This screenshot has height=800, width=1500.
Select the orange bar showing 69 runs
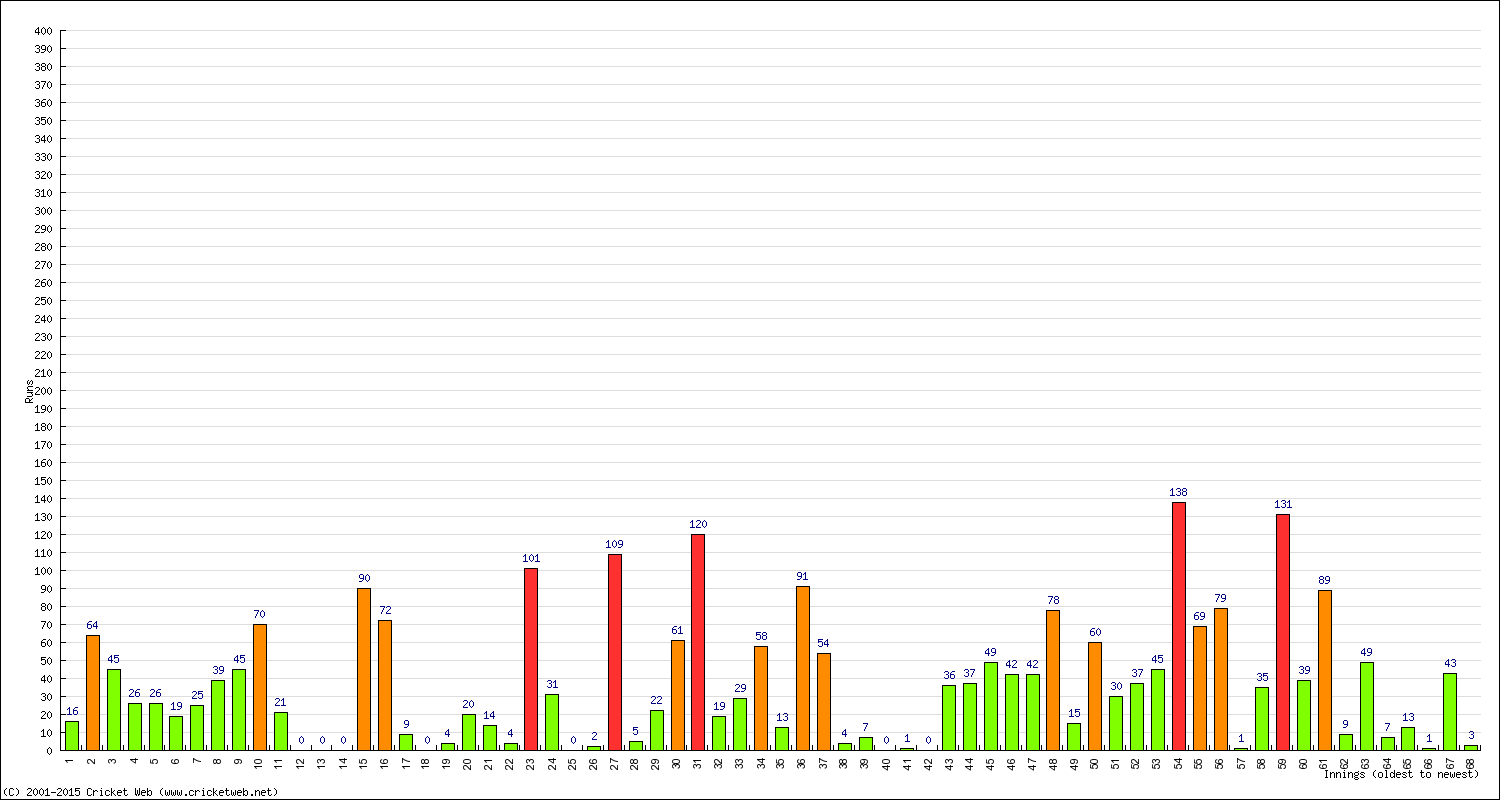[1200, 688]
